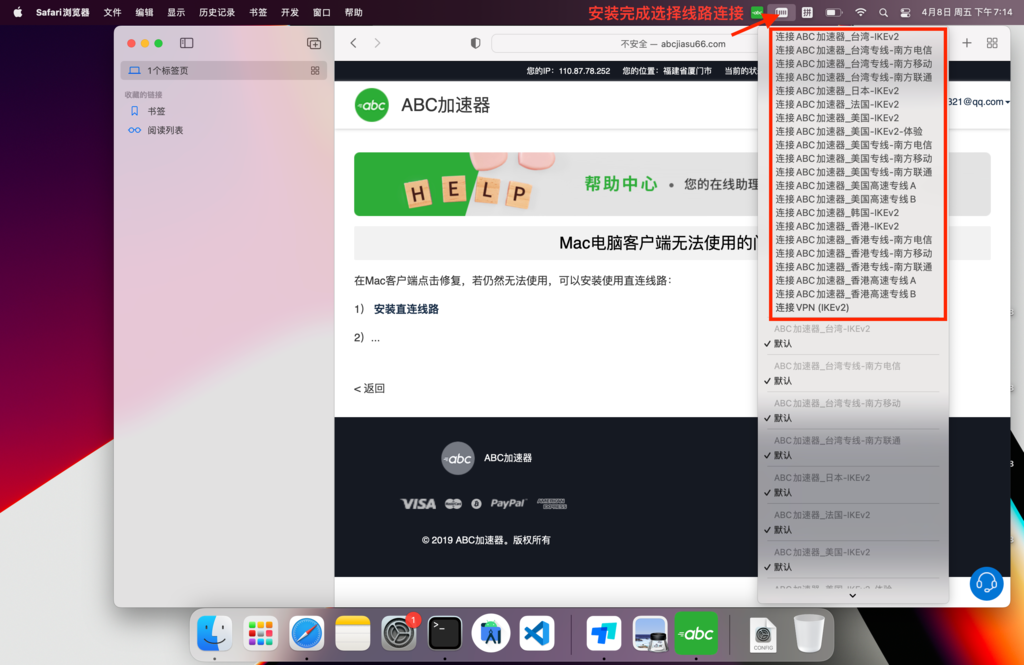Open 阅读列表 in the Safari sidebar
The width and height of the screenshot is (1024, 665).
[x=165, y=130]
